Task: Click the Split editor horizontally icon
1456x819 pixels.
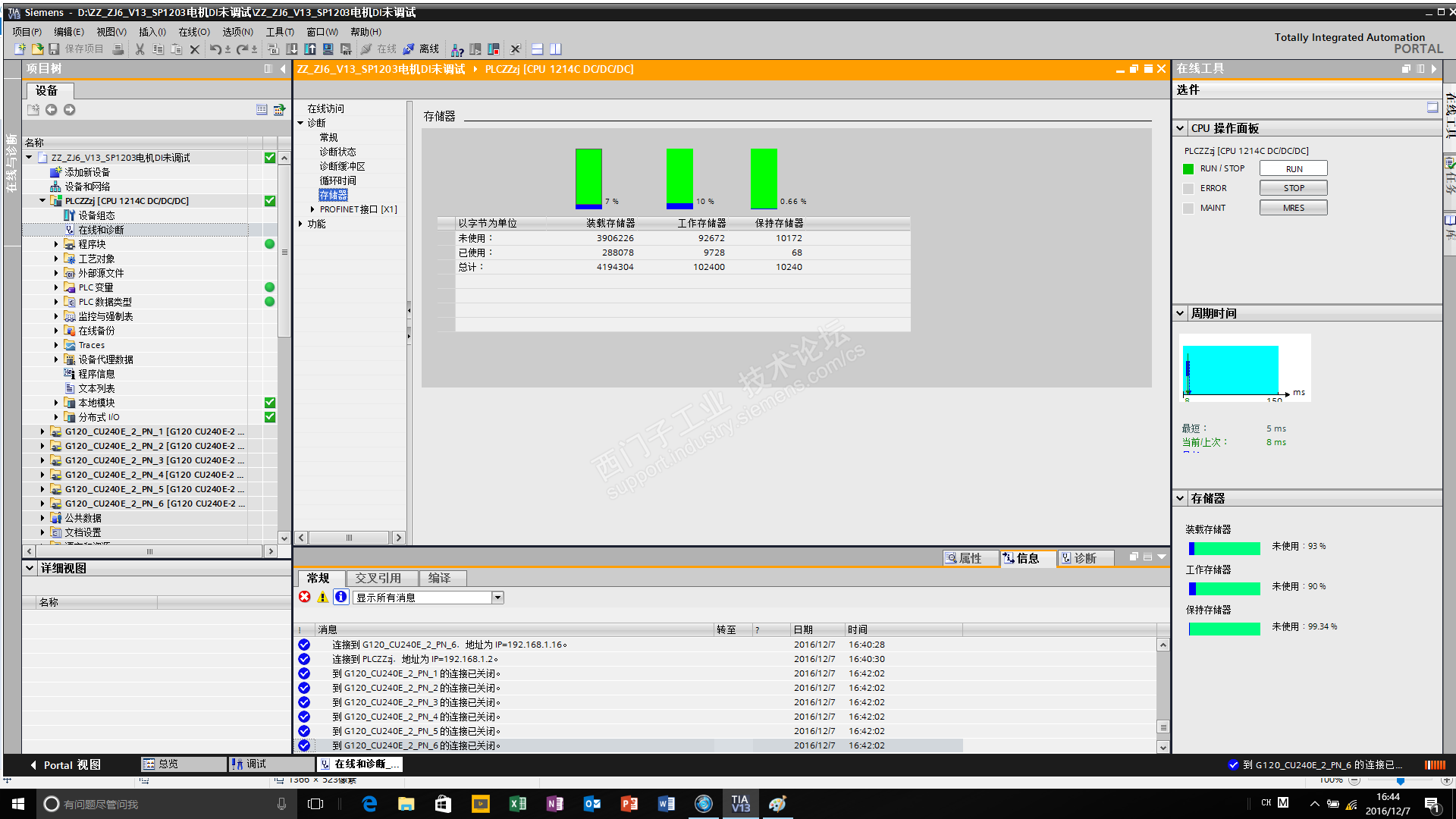Action: [537, 49]
